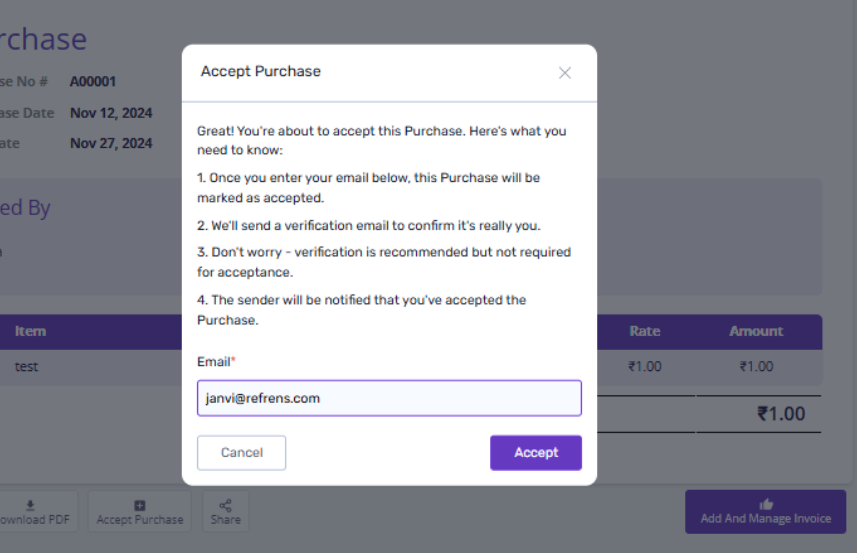The height and width of the screenshot is (553, 857).
Task: Click the Email field label
Action: tap(216, 362)
